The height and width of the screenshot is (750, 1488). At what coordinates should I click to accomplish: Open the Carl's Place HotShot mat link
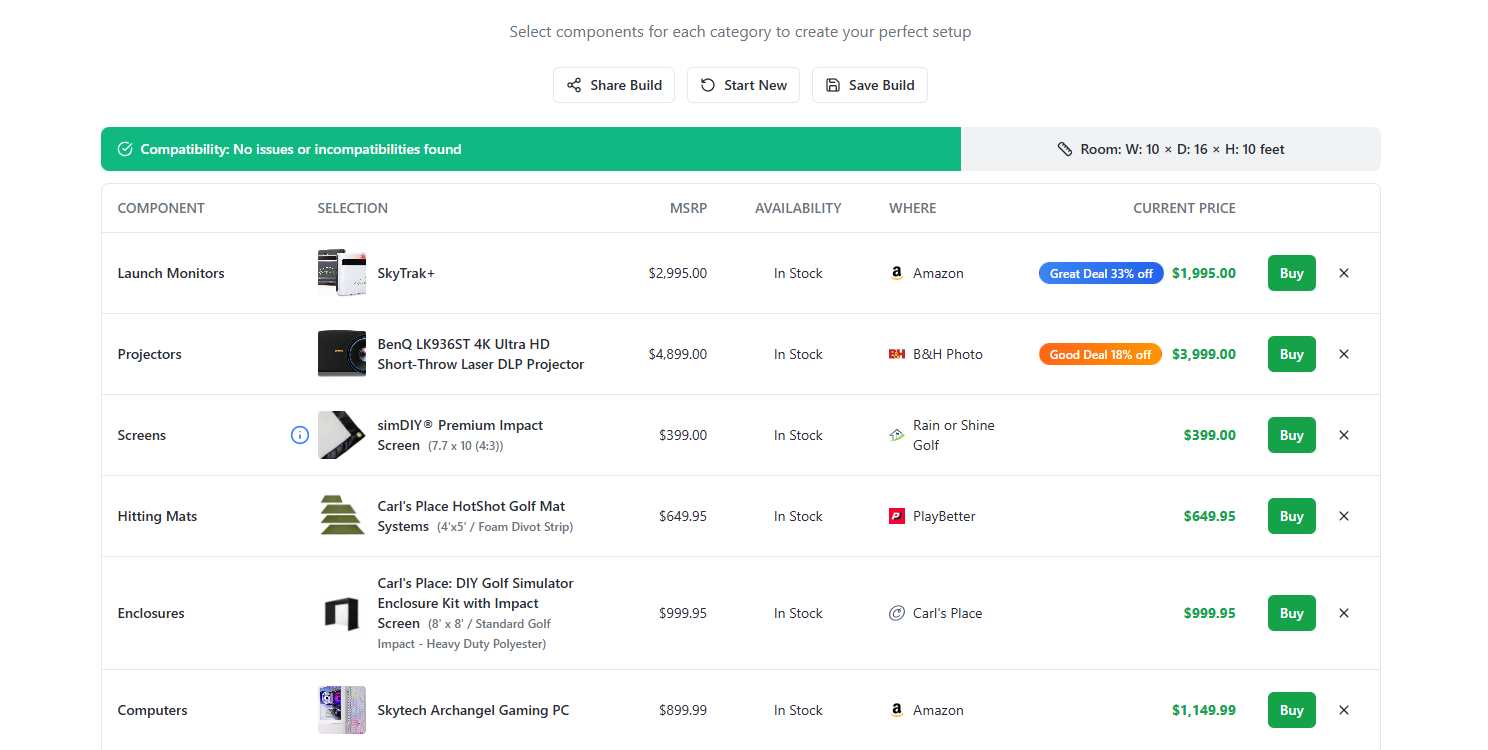coord(470,507)
